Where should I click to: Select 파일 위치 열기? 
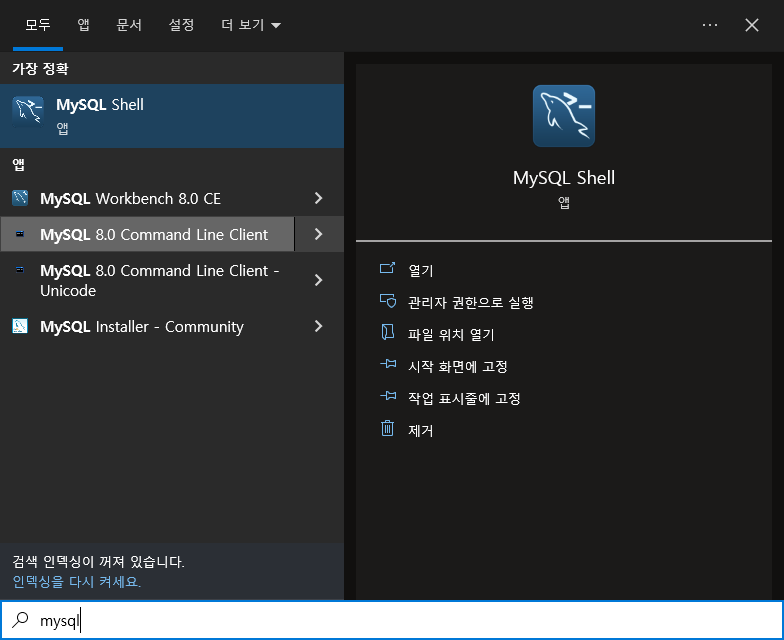tap(451, 334)
